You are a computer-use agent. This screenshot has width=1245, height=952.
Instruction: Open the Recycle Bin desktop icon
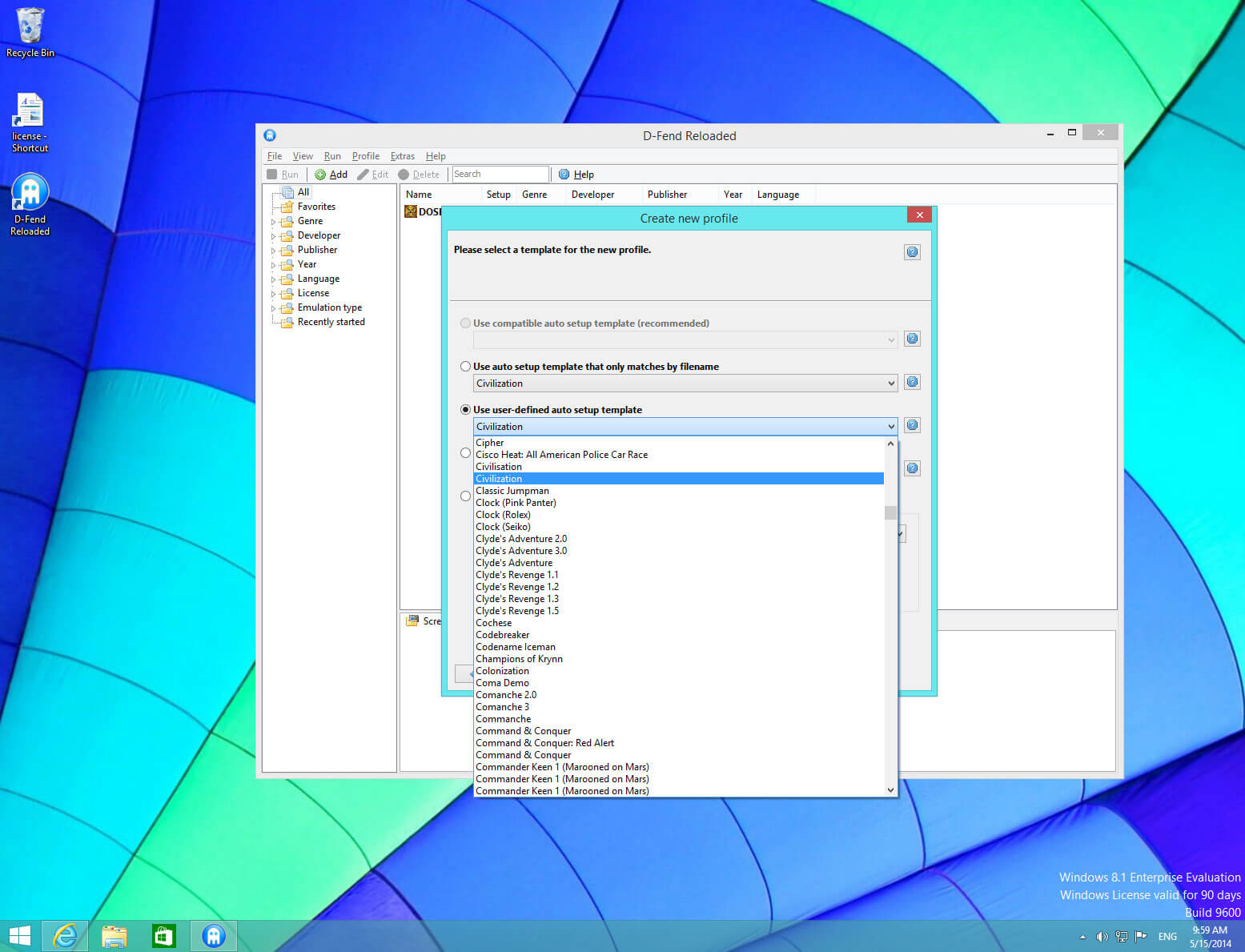tap(30, 34)
